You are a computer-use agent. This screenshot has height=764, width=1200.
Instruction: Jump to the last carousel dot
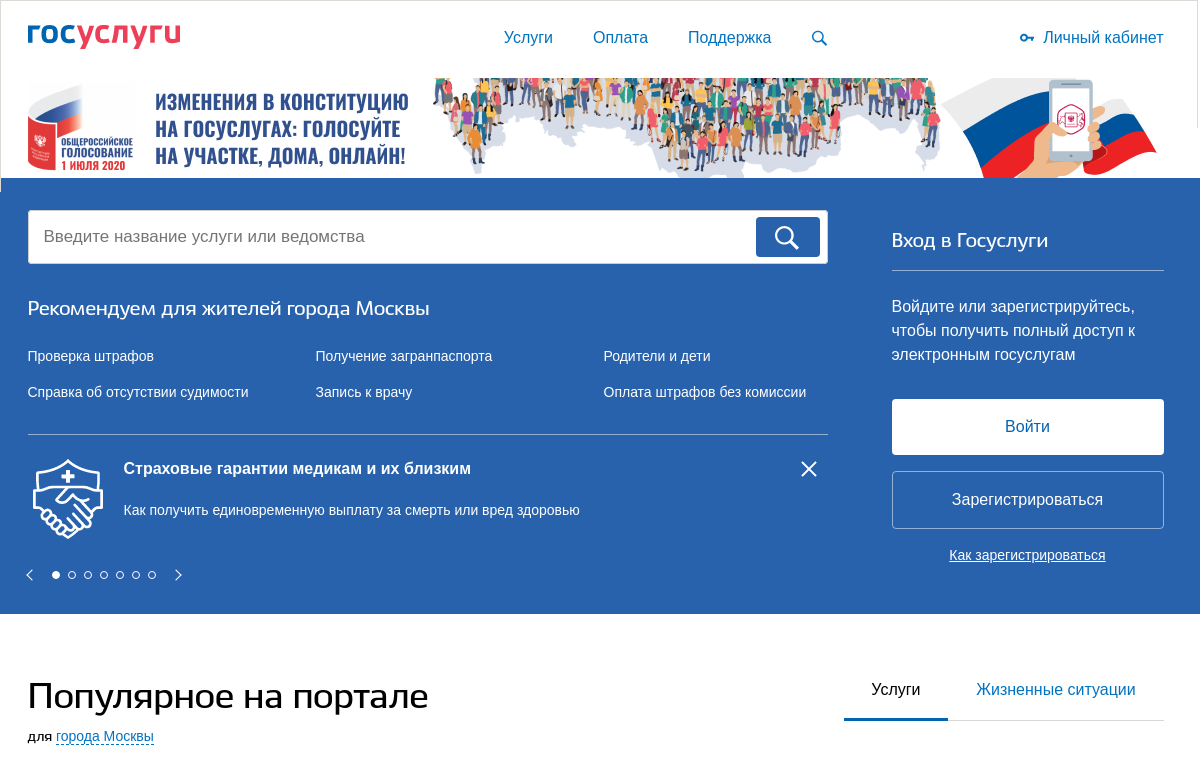click(x=152, y=575)
